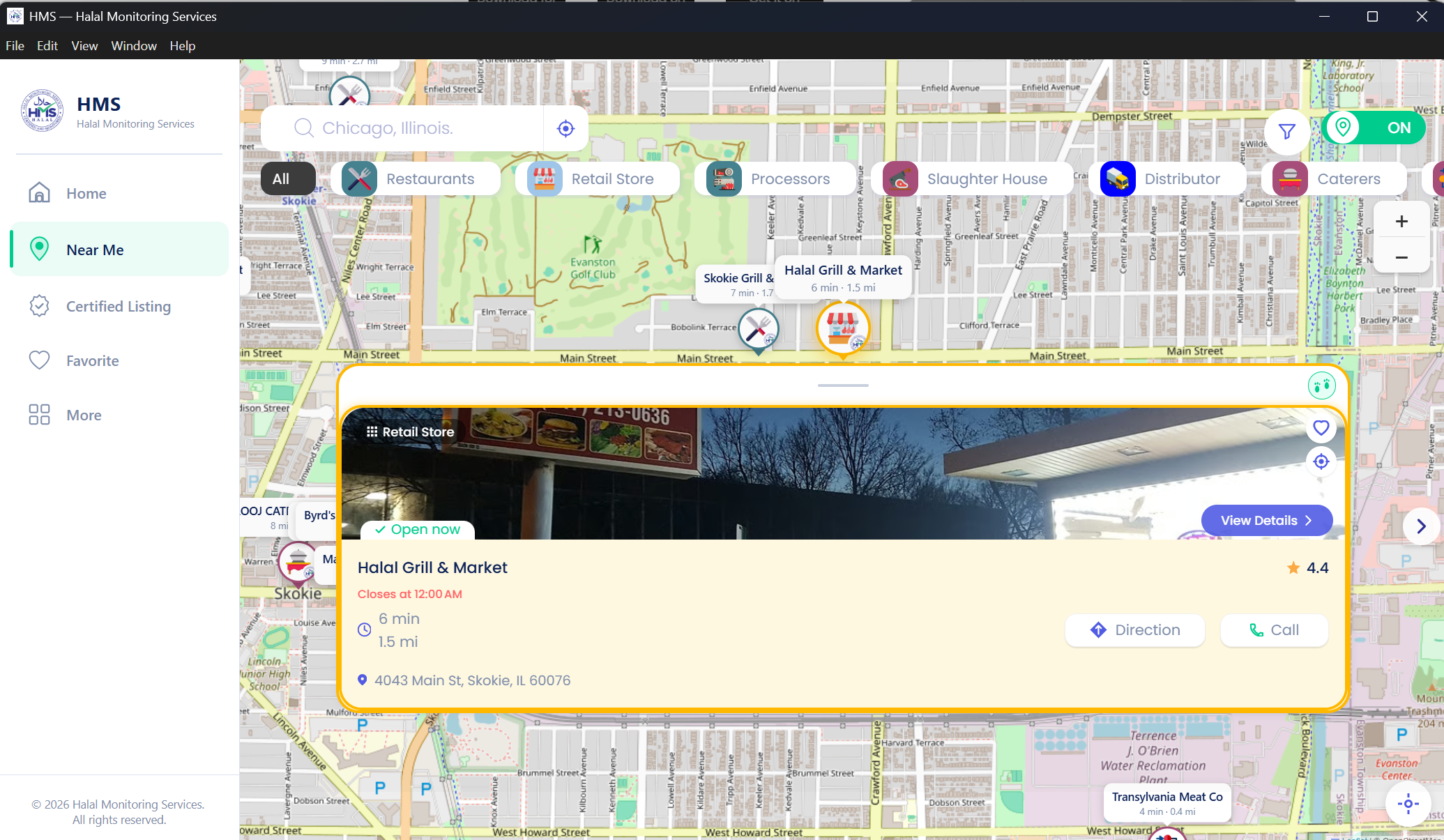Favorite Halal Grill & Market with heart
This screenshot has height=840, width=1444.
click(x=1321, y=428)
